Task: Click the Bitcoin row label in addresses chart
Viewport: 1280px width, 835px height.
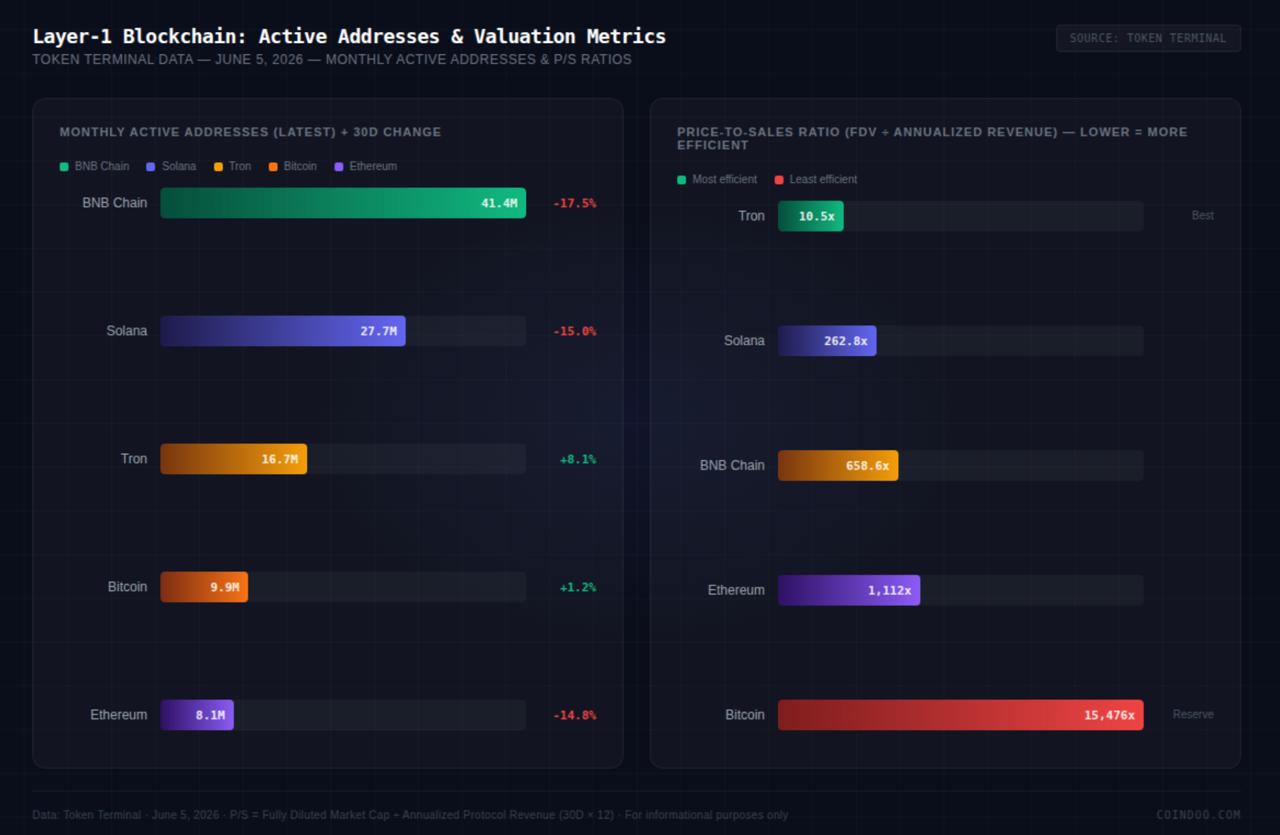Action: point(128,587)
